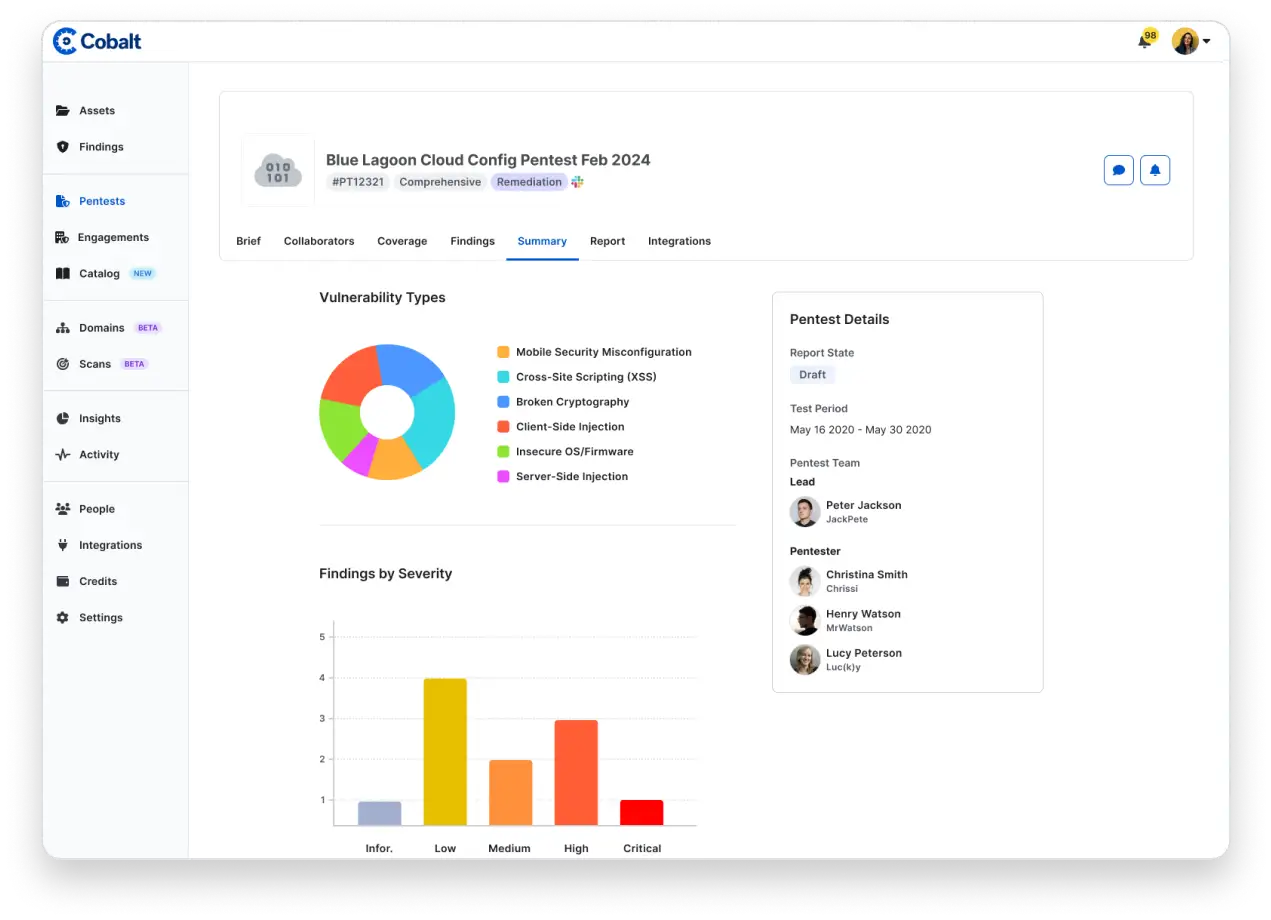Switch to the Coverage tab
This screenshot has height=920, width=1271.
[x=402, y=241]
